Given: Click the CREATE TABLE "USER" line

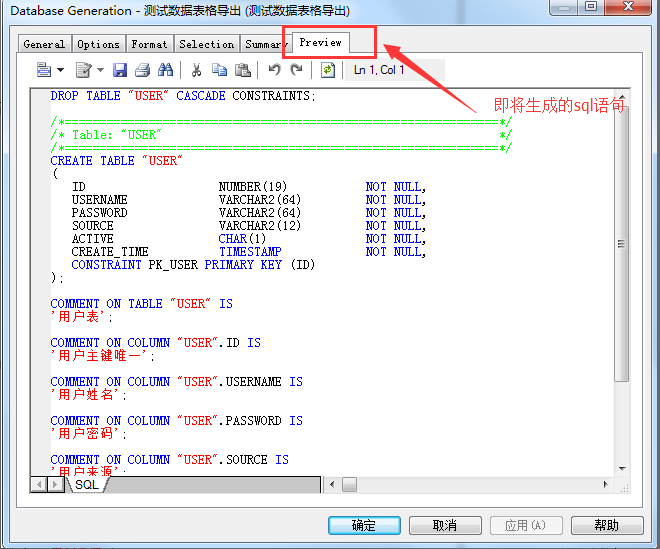Looking at the screenshot, I should 116,161.
